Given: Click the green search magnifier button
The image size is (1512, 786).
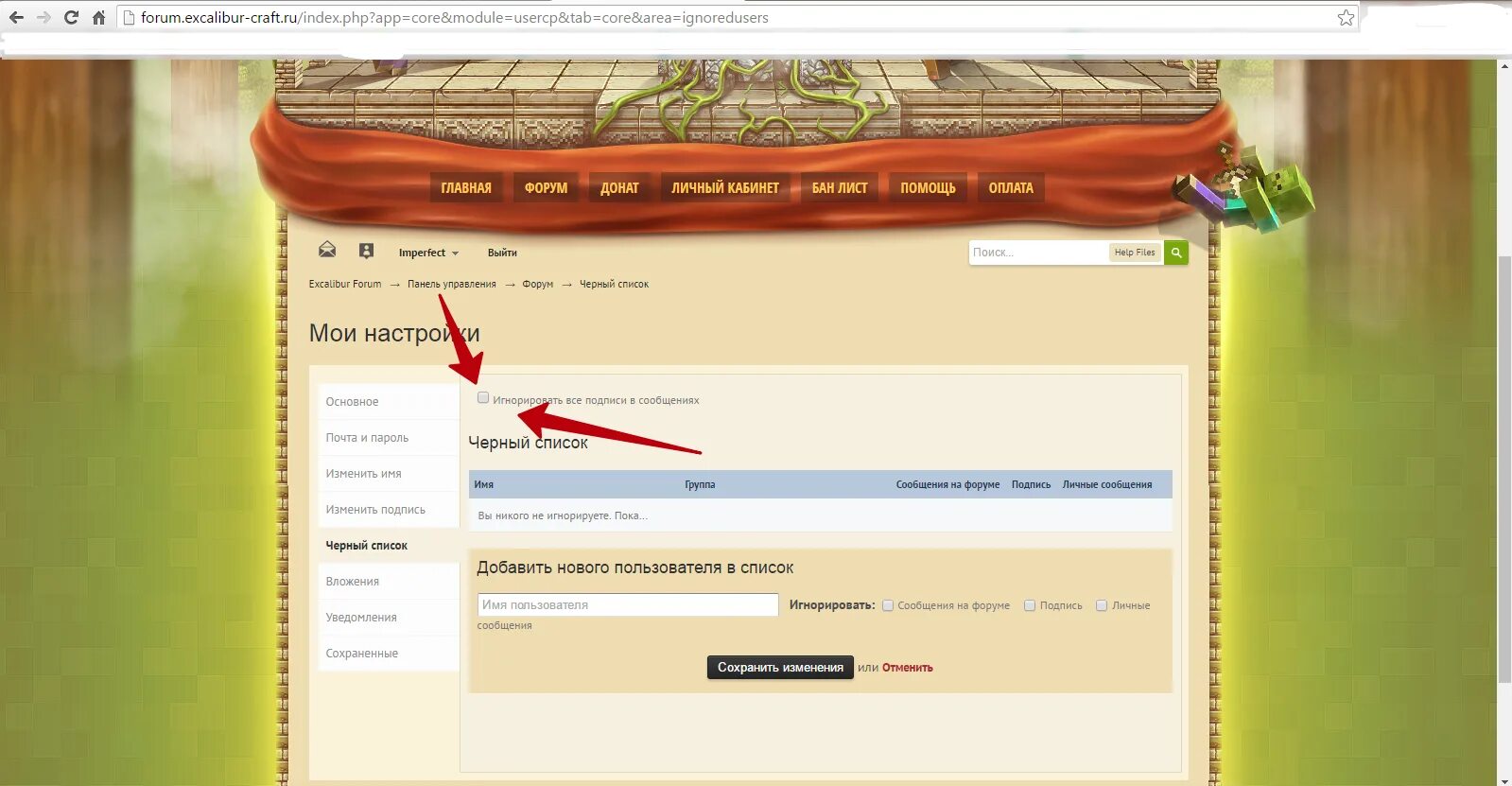Looking at the screenshot, I should tap(1176, 253).
